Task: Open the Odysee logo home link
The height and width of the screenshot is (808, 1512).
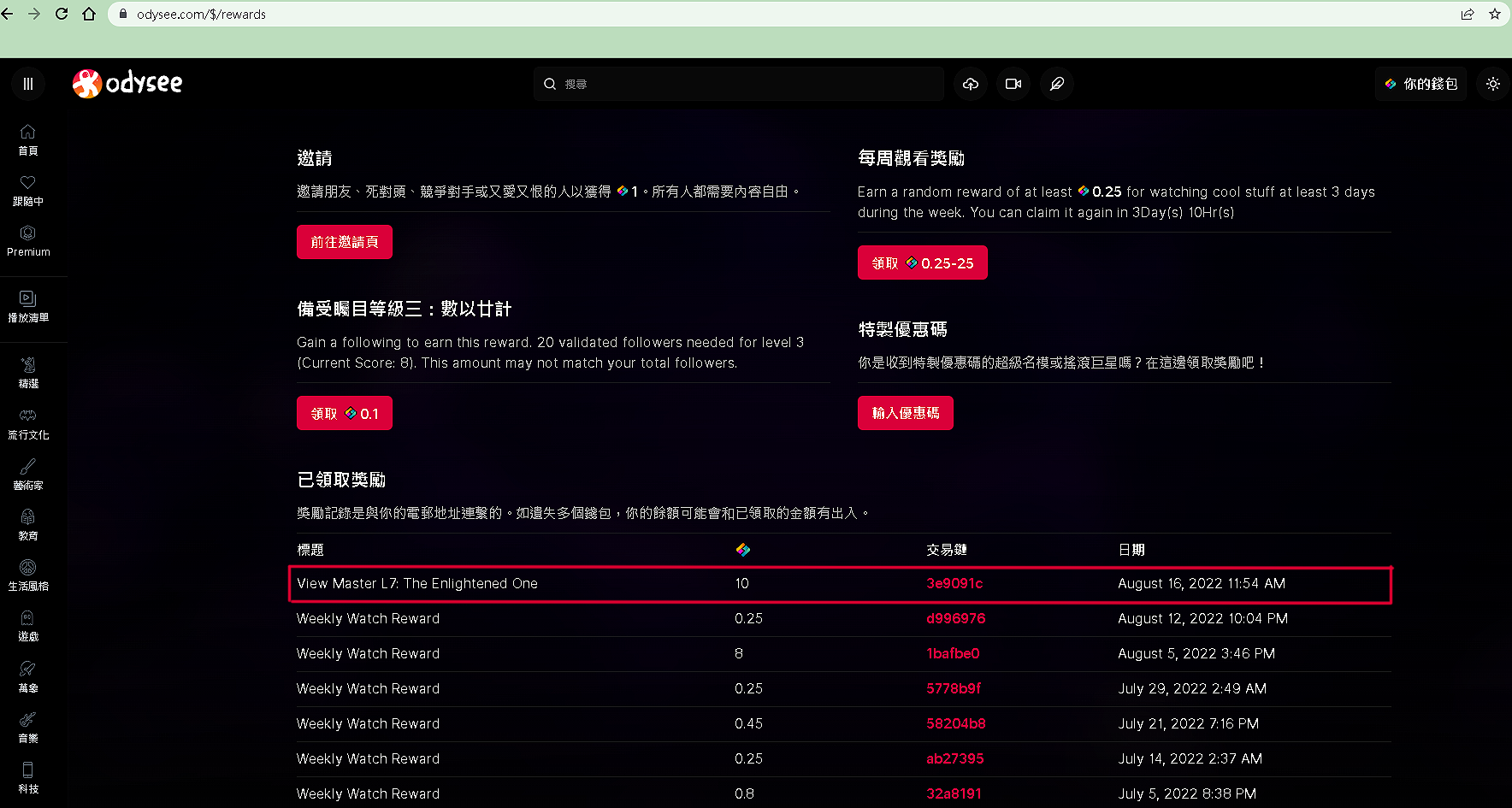Action: [x=127, y=83]
